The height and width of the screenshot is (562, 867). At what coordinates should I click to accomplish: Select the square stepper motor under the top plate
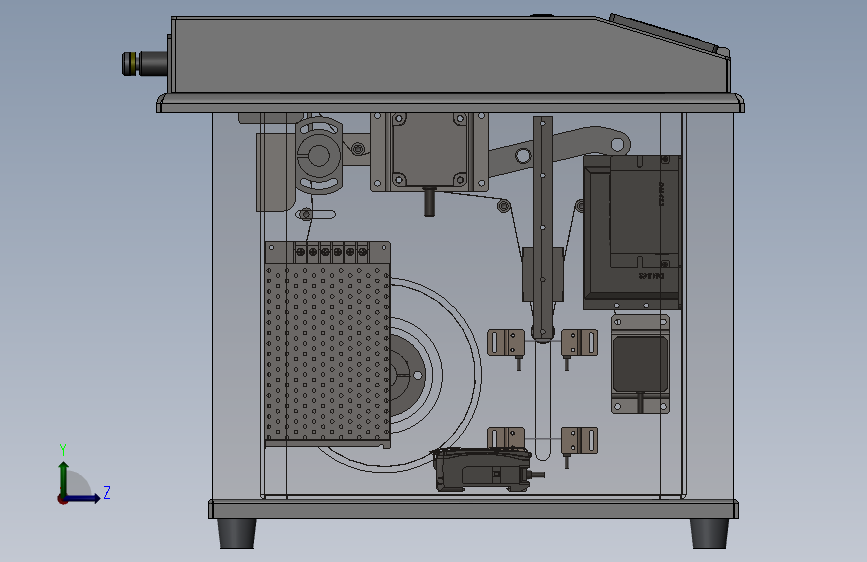(x=429, y=151)
